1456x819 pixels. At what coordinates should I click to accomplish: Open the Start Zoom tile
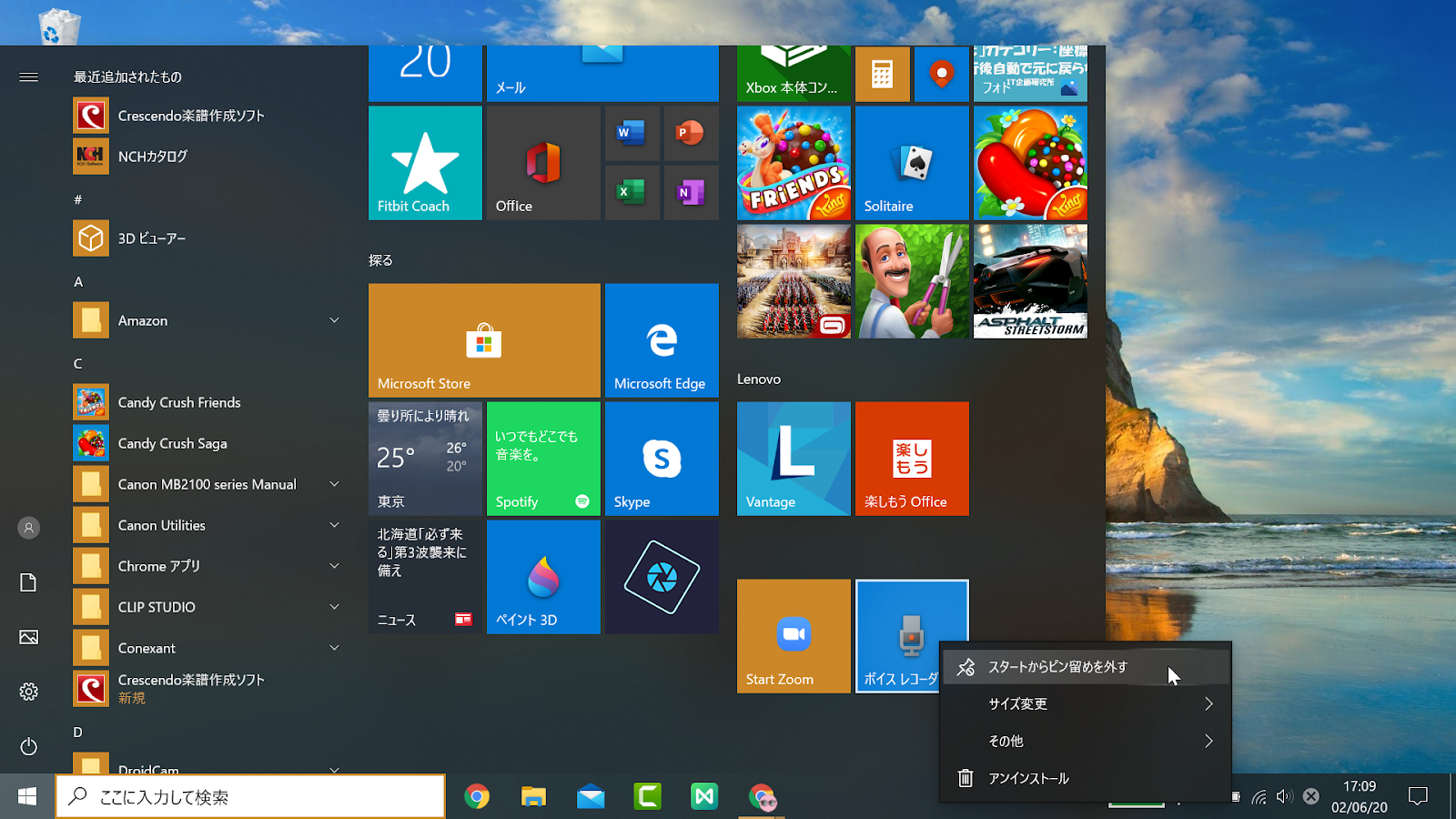[794, 636]
